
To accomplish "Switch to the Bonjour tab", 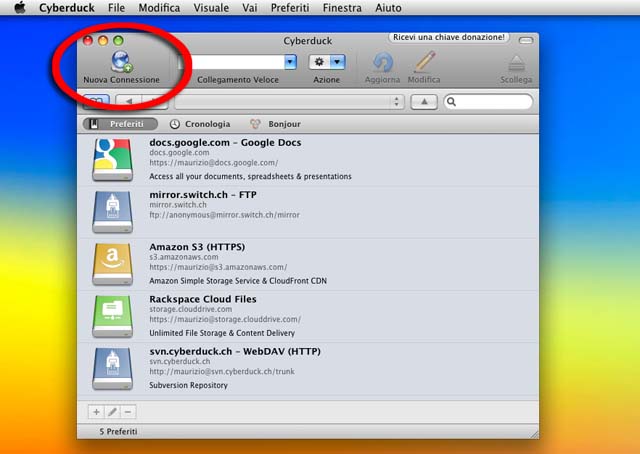I will tap(276, 124).
